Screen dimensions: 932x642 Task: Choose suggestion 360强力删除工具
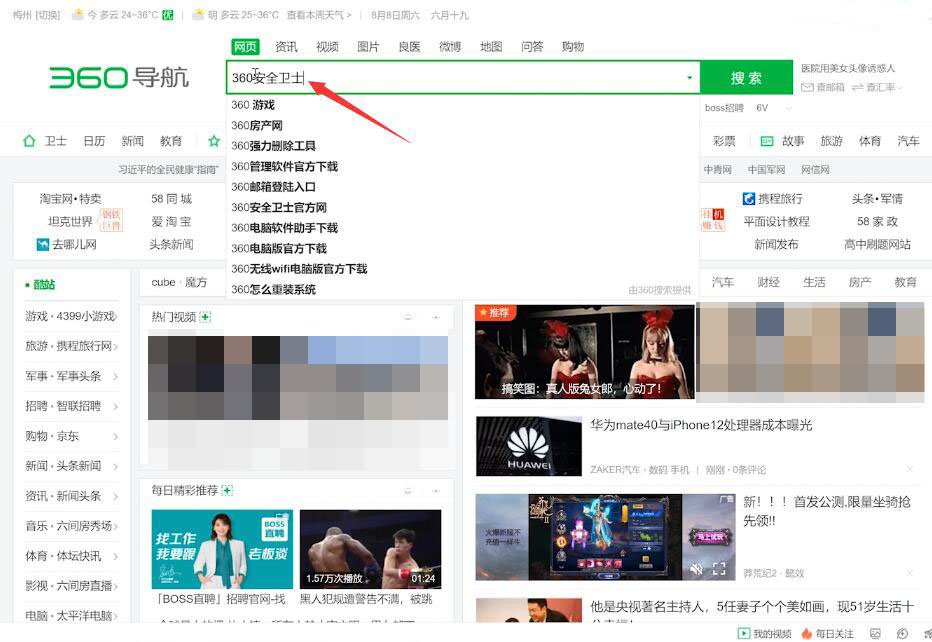tap(273, 146)
